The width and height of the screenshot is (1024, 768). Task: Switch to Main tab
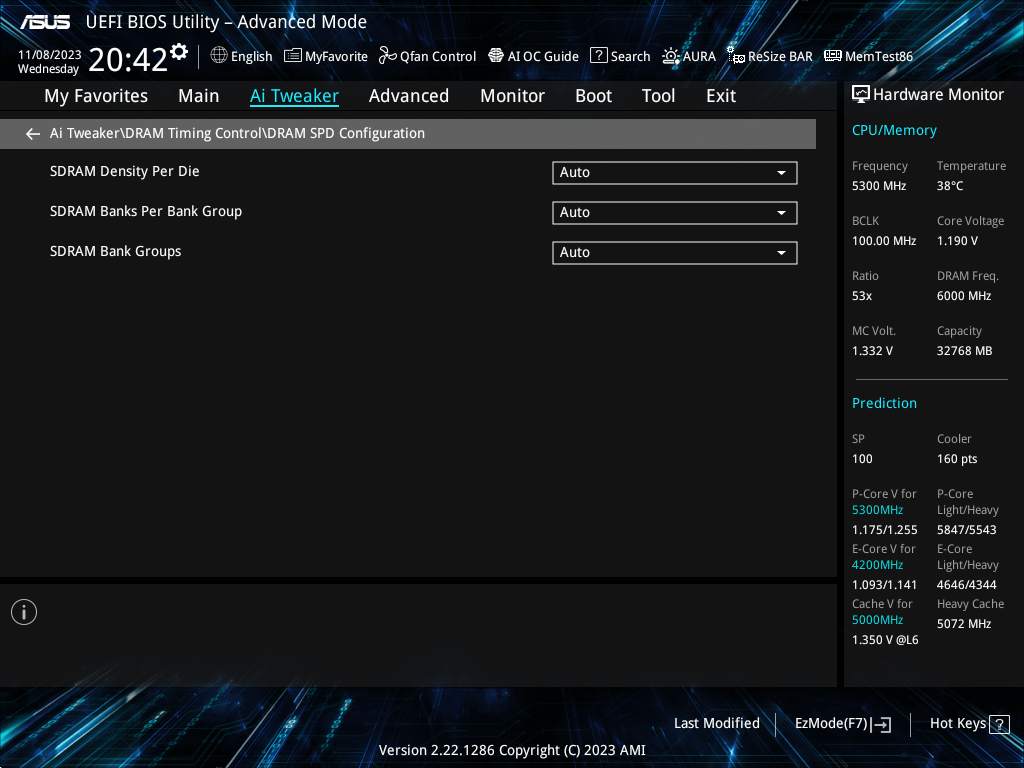point(199,96)
